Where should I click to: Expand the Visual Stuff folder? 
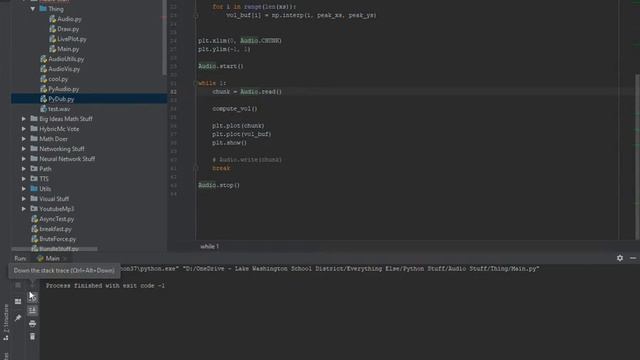click(x=24, y=199)
